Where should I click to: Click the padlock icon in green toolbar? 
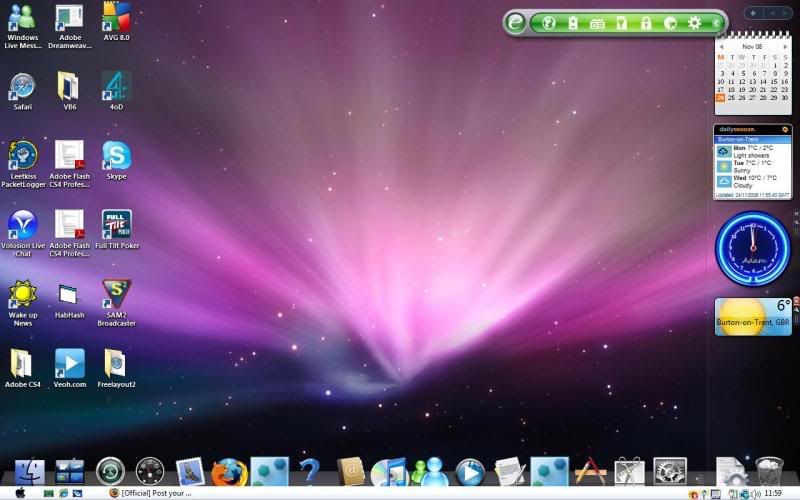point(646,22)
